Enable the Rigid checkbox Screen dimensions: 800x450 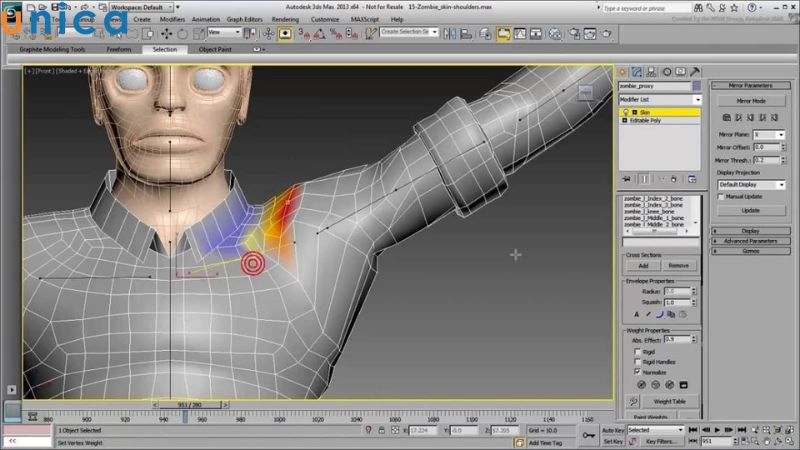pyautogui.click(x=638, y=351)
